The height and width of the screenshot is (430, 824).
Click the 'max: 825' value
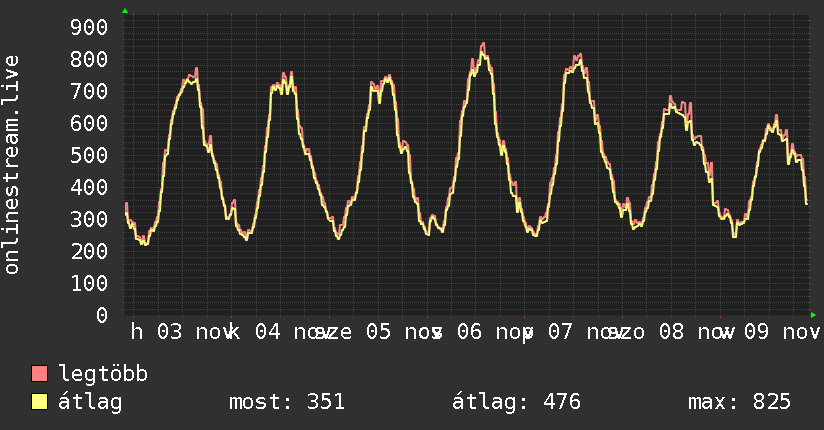pyautogui.click(x=739, y=402)
